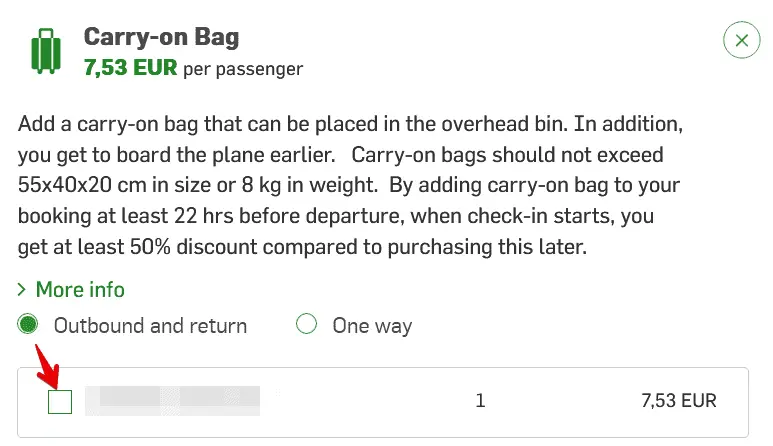Choose the One way radio button
Viewport: 773px width, 446px height.
coord(307,325)
